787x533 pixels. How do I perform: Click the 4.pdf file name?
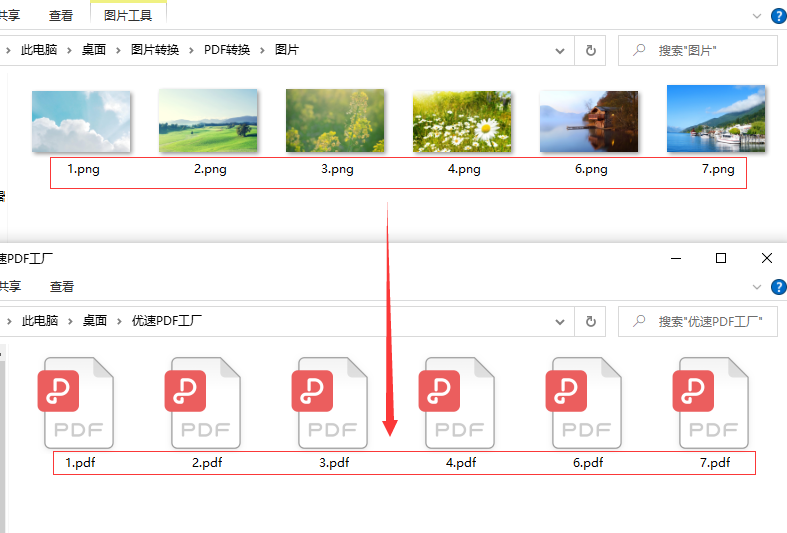(x=461, y=463)
